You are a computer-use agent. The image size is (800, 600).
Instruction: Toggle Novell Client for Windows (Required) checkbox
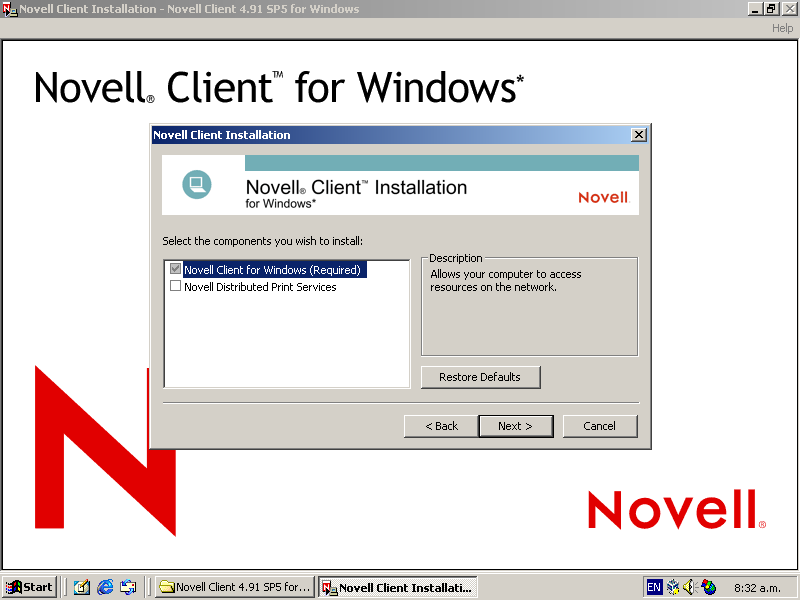(x=176, y=269)
